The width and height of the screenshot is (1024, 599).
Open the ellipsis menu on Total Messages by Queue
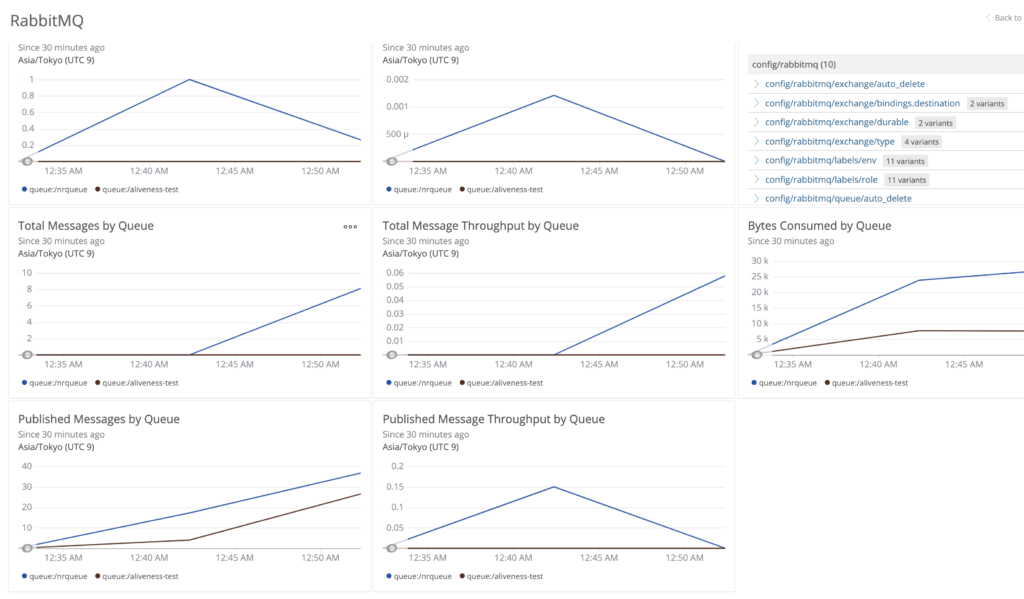(350, 227)
